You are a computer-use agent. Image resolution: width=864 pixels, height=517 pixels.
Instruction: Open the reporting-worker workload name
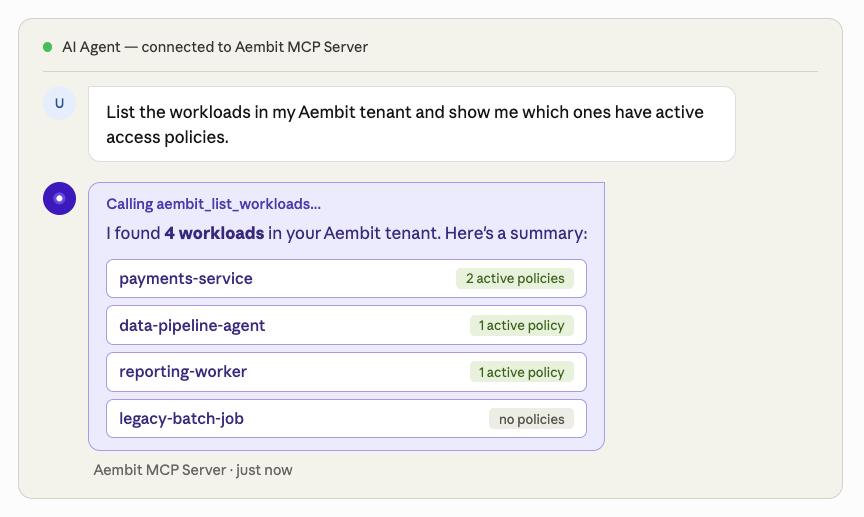tap(183, 372)
